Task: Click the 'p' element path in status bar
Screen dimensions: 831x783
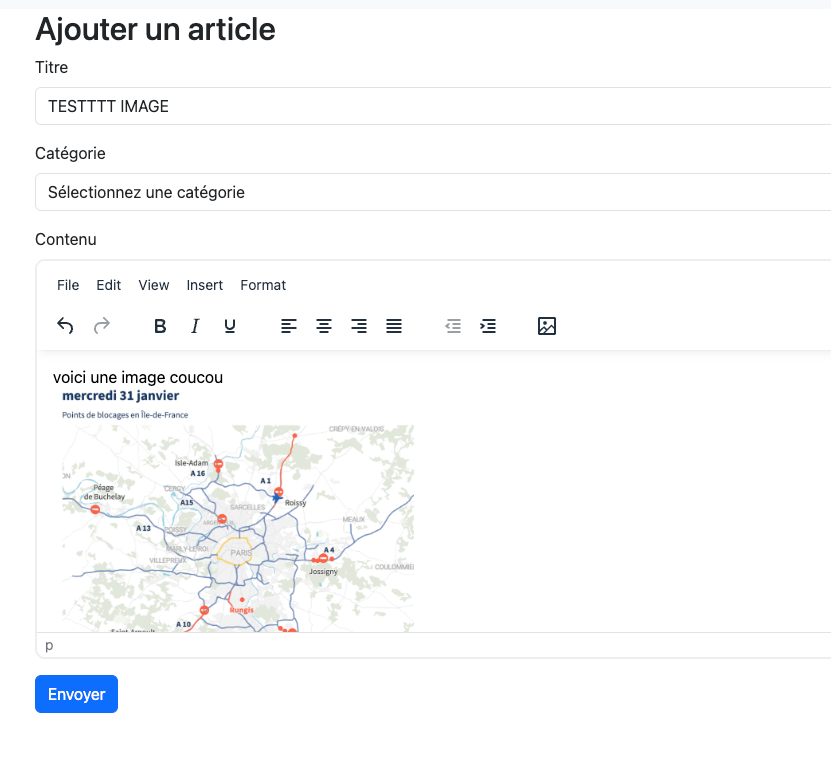Action: [49, 646]
